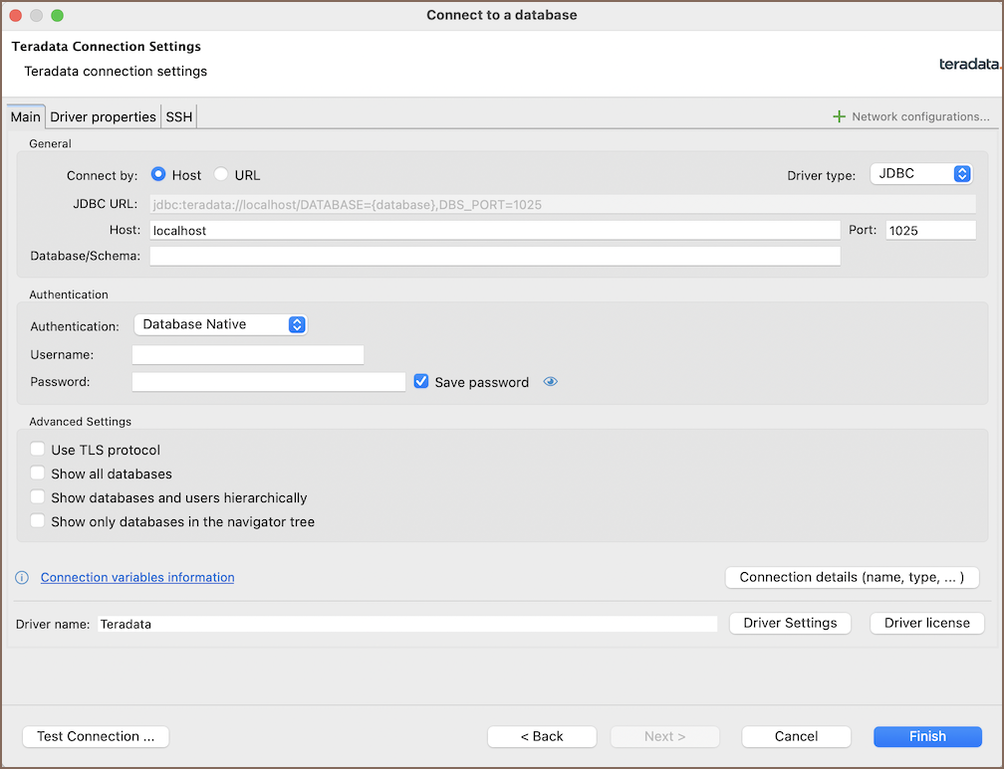The image size is (1004, 769).
Task: Click the green plus Network configurations icon
Action: [x=839, y=117]
